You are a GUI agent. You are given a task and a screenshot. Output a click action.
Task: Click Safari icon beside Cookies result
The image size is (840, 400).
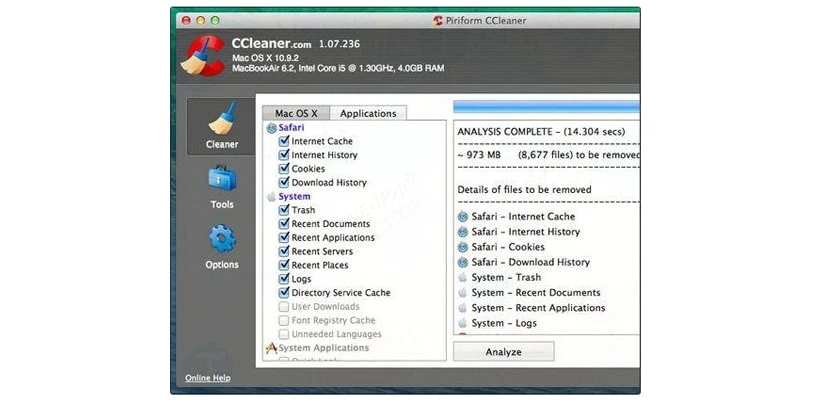click(x=463, y=247)
